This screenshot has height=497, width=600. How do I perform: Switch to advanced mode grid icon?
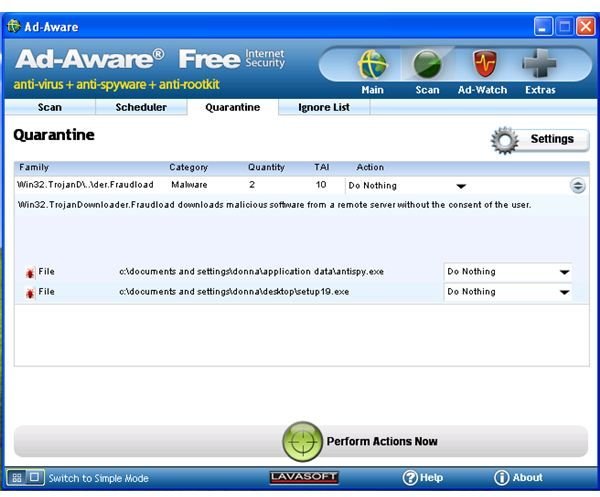(x=16, y=477)
